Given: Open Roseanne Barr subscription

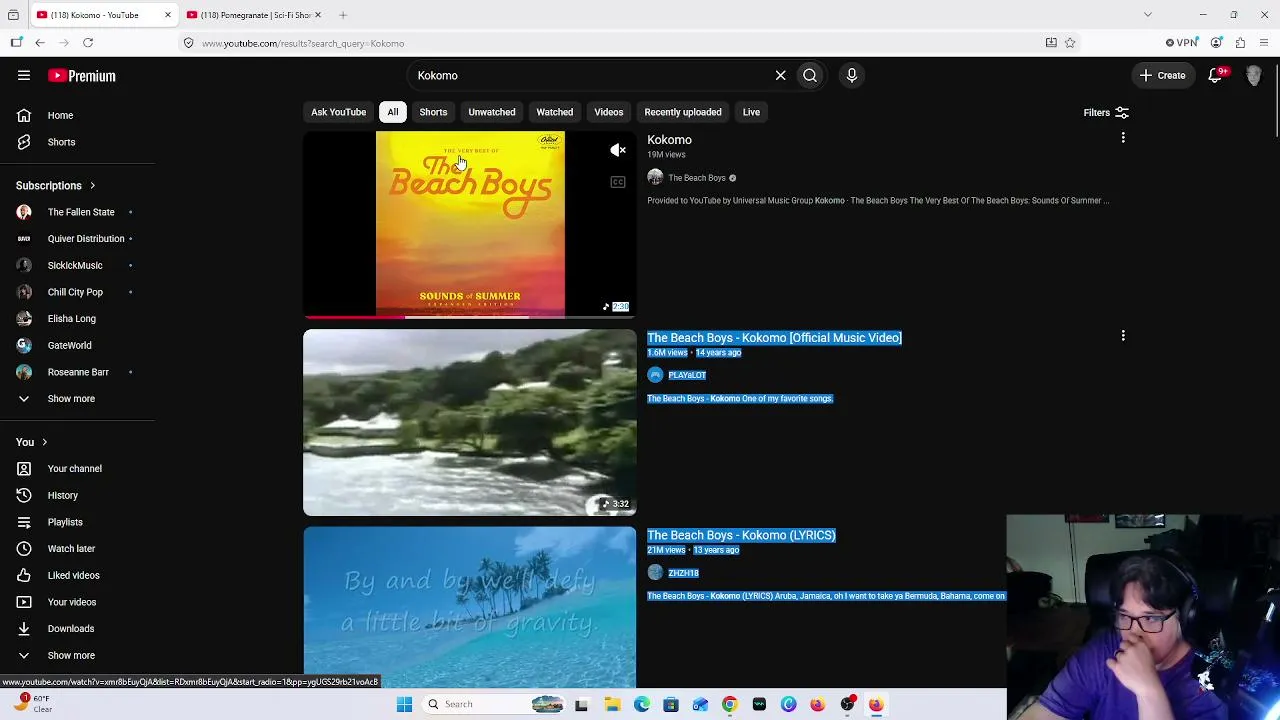Looking at the screenshot, I should 77,372.
